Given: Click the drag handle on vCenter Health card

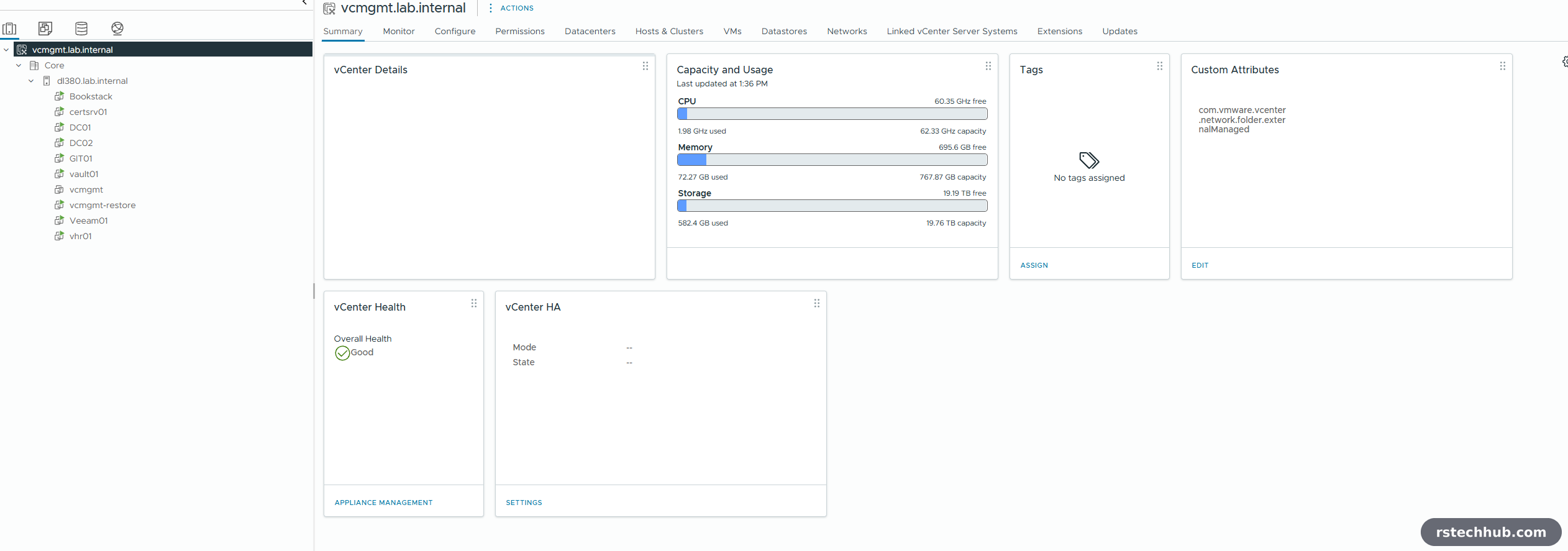Looking at the screenshot, I should coord(474,303).
